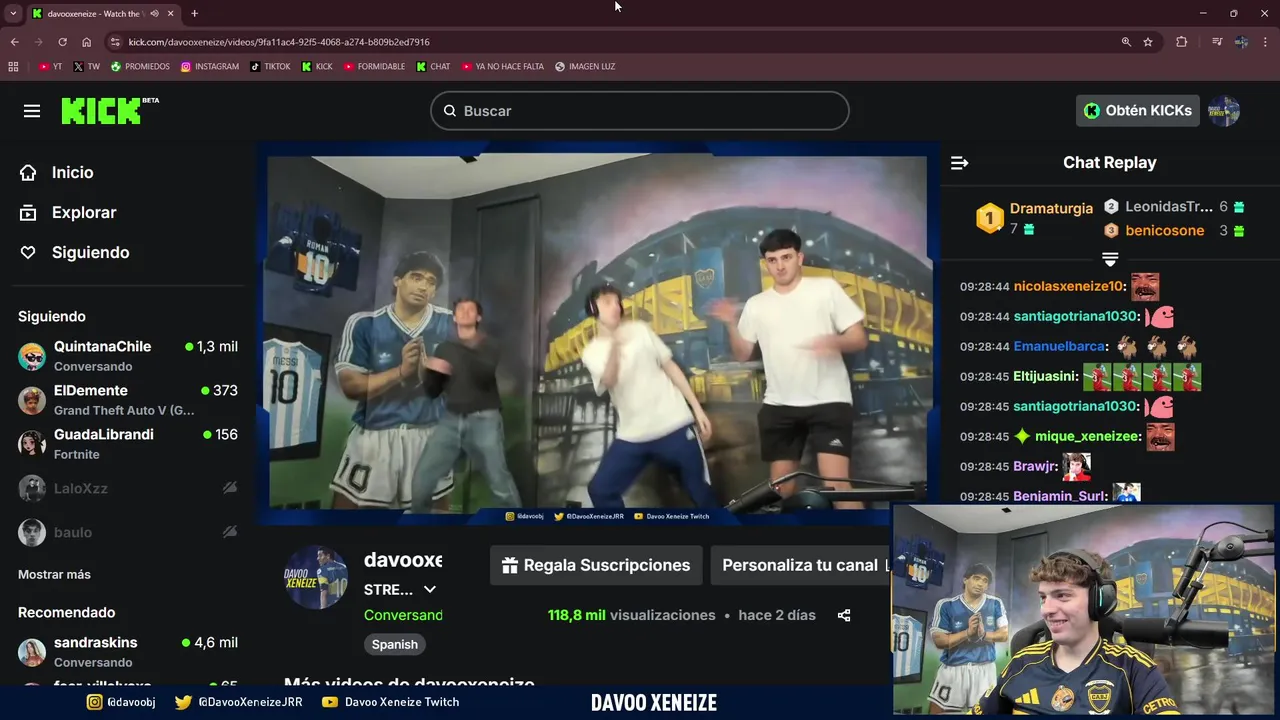This screenshot has height=720, width=1280.
Task: Open the PROMIEDOS bookmark
Action: point(140,67)
